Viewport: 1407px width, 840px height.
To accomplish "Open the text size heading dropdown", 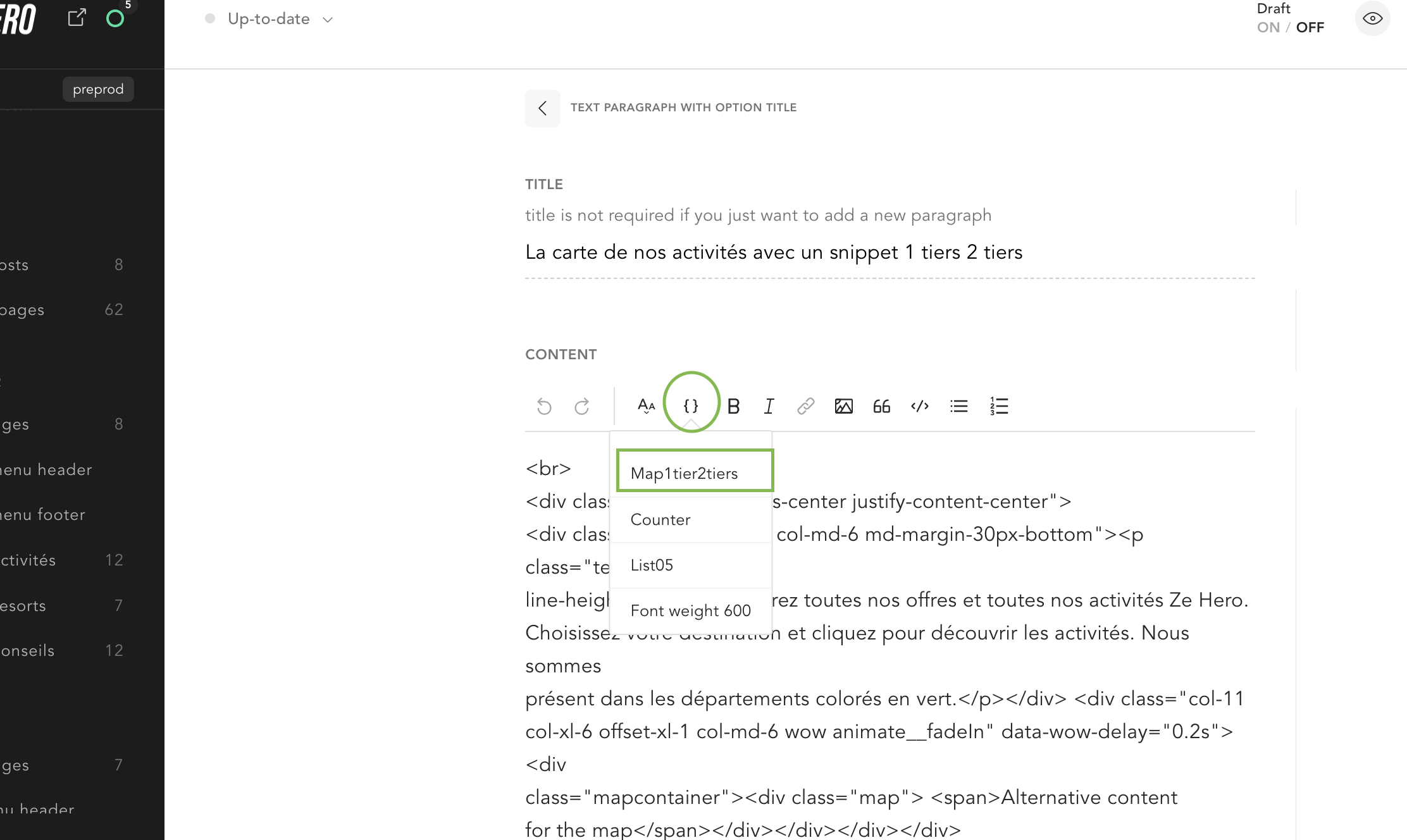I will (646, 406).
